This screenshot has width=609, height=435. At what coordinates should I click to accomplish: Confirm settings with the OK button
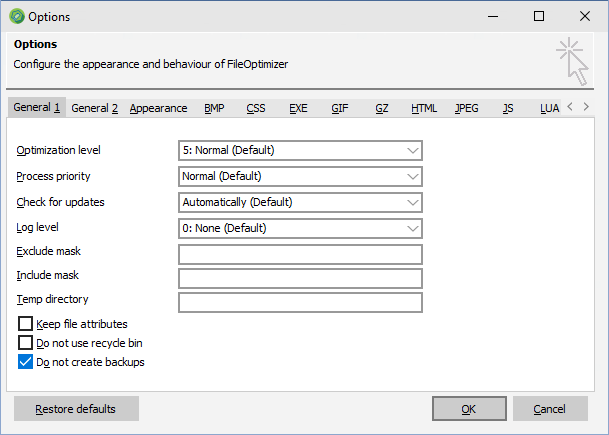[x=469, y=409]
